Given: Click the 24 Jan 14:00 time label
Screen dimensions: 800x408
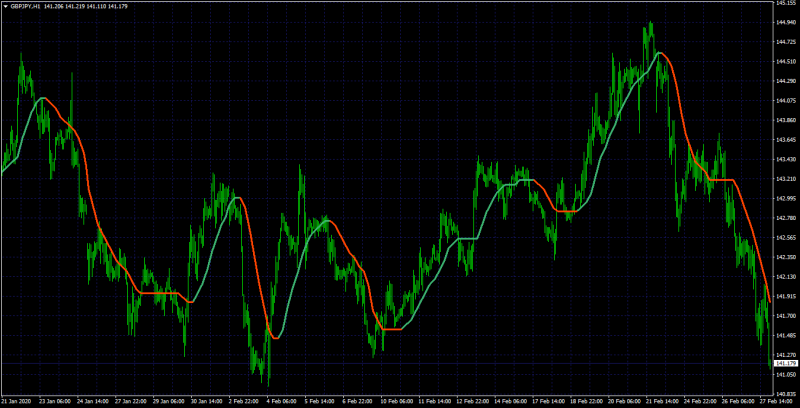Looking at the screenshot, I should pos(93,402).
